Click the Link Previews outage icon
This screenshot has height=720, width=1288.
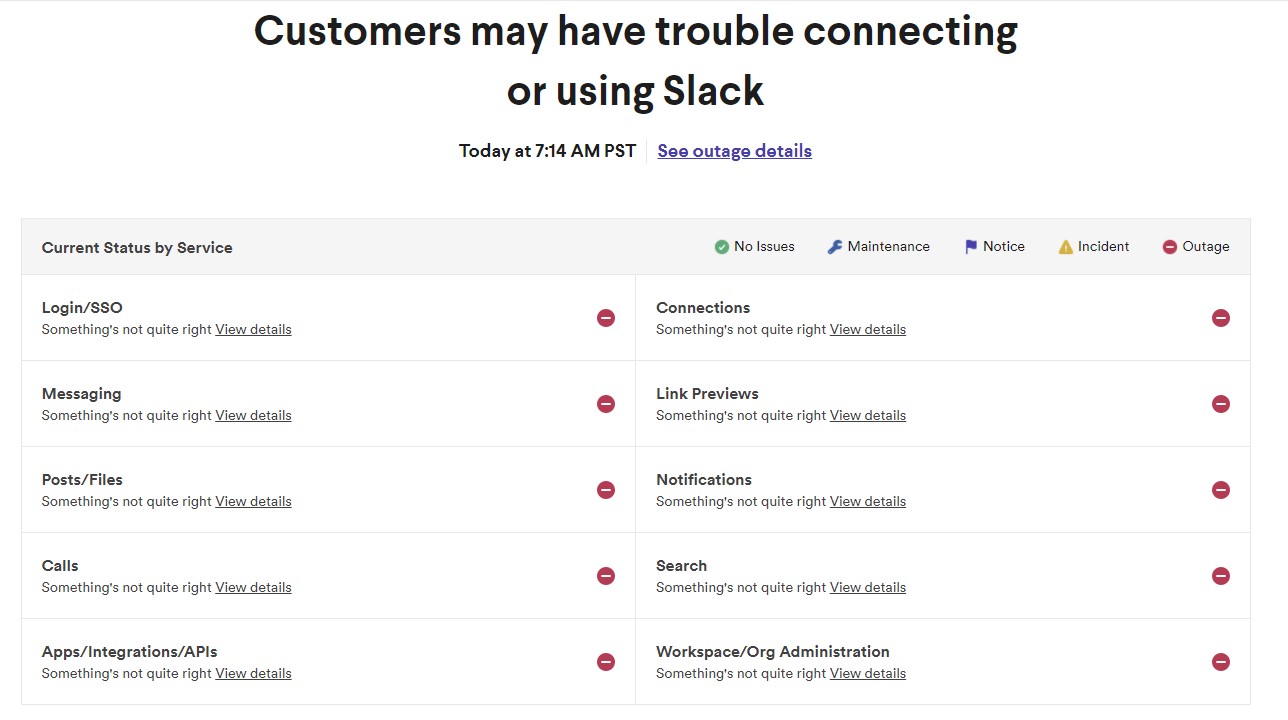coord(1221,404)
